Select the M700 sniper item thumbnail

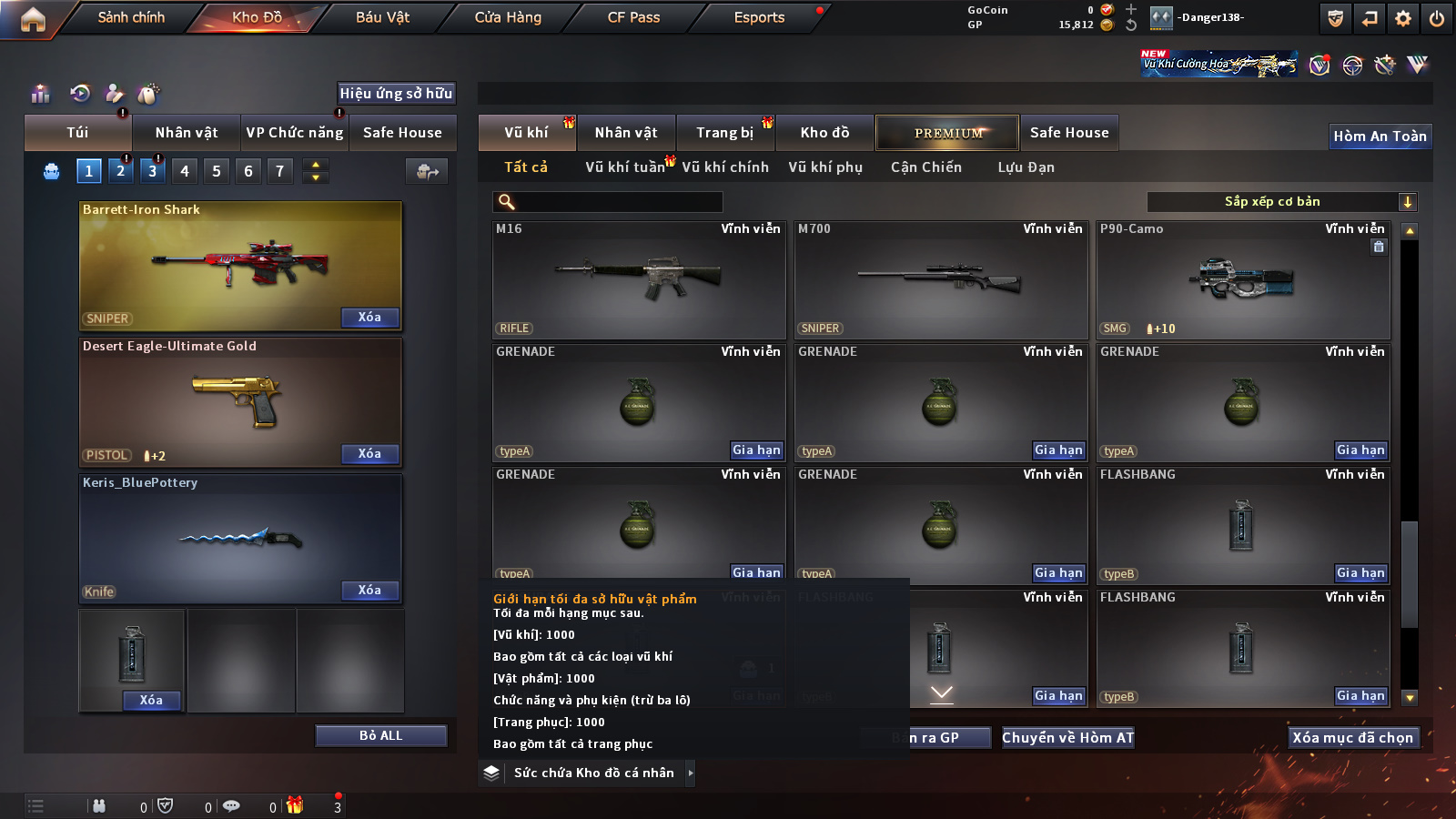click(x=941, y=280)
